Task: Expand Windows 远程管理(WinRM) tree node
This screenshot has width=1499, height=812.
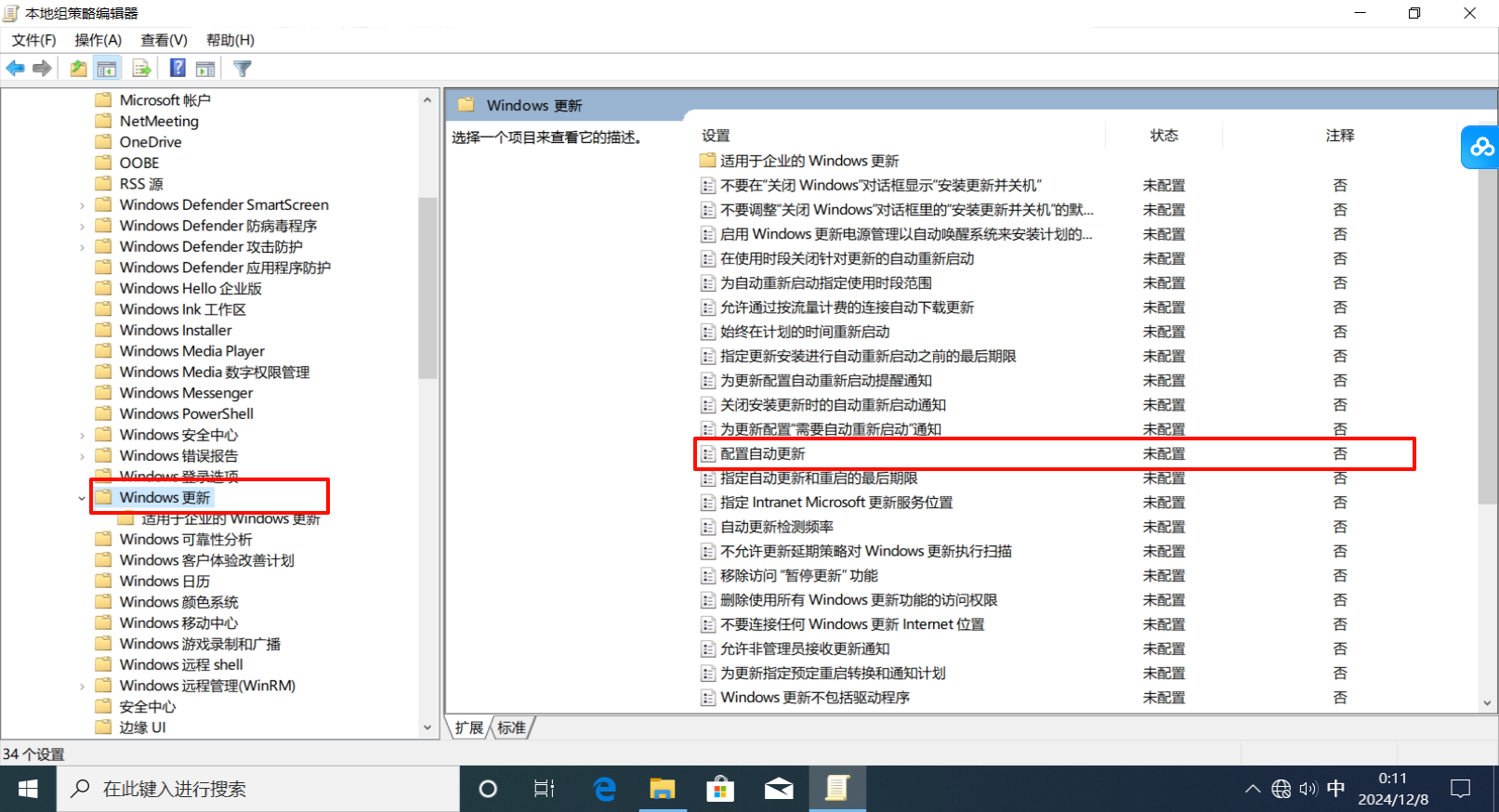Action: pyautogui.click(x=82, y=686)
